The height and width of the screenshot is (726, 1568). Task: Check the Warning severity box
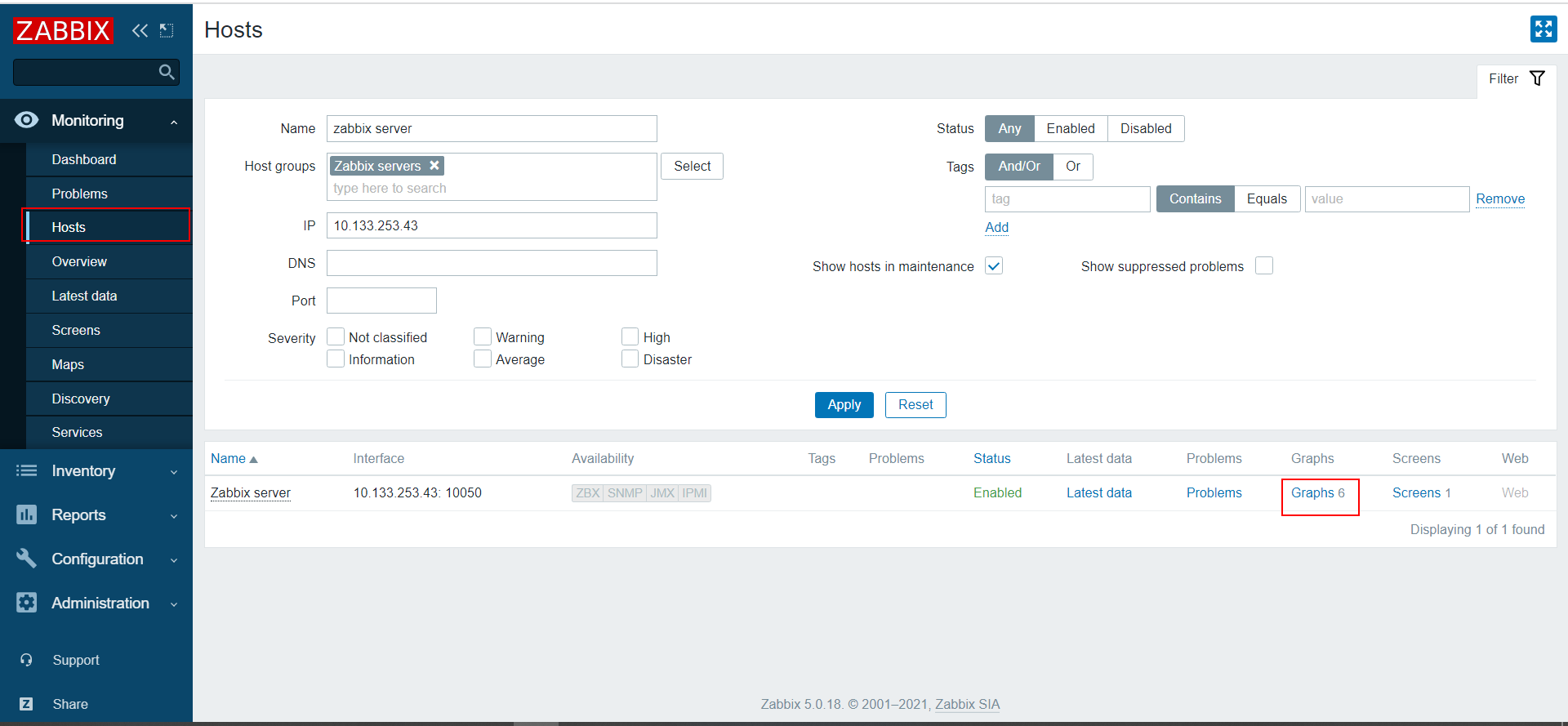coord(482,336)
